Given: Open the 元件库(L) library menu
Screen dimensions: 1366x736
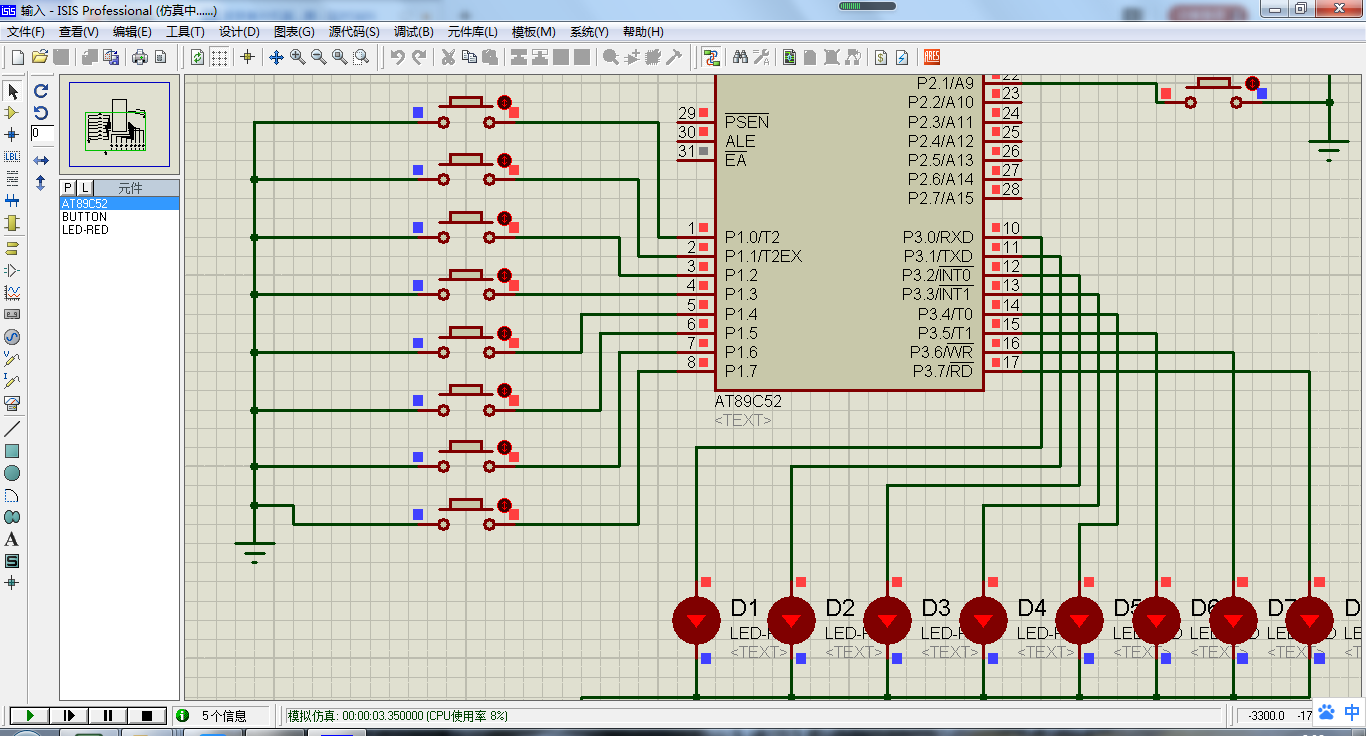Looking at the screenshot, I should click(x=472, y=32).
